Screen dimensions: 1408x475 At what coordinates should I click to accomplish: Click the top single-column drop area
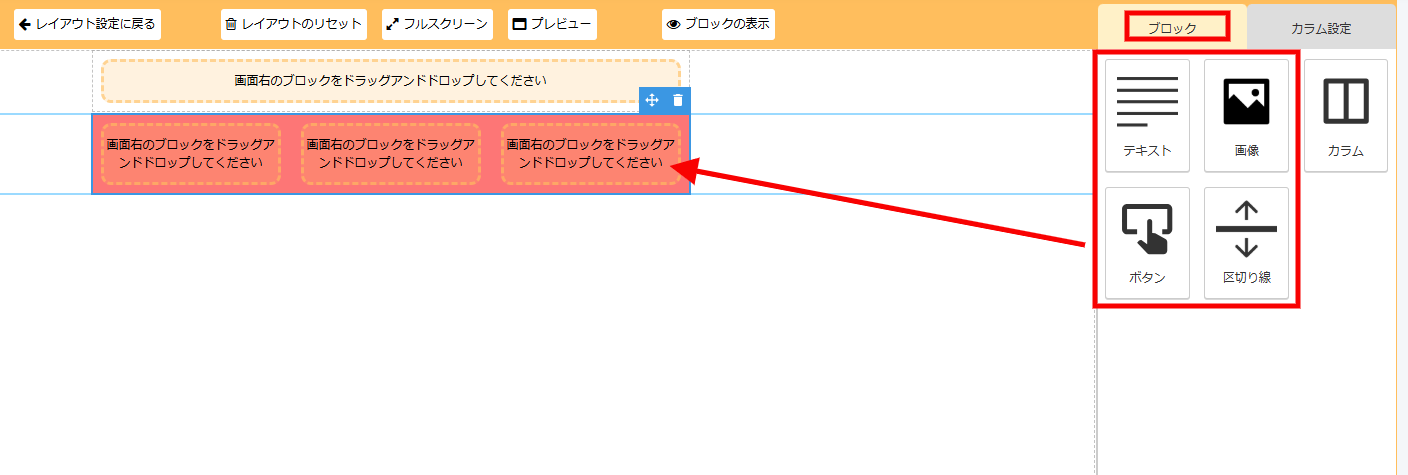click(391, 80)
